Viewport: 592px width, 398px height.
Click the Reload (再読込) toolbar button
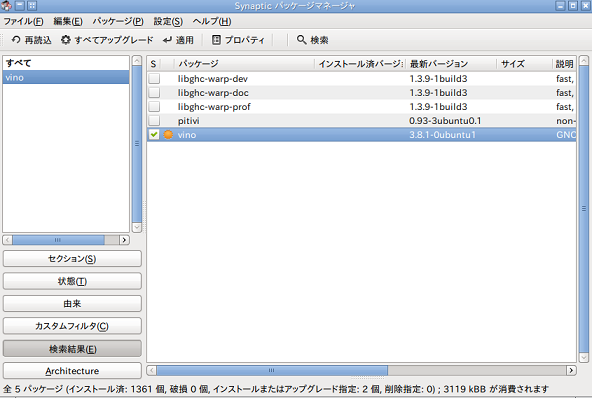[x=31, y=40]
